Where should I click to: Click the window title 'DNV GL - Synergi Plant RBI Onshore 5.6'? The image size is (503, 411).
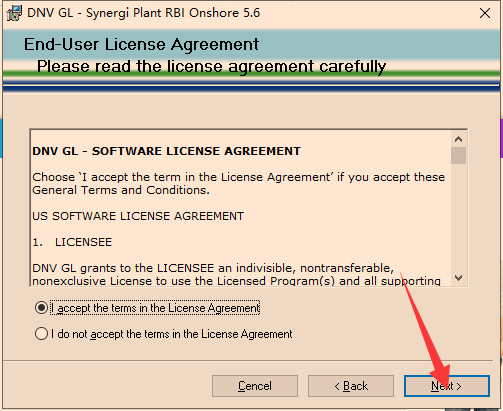click(x=143, y=13)
